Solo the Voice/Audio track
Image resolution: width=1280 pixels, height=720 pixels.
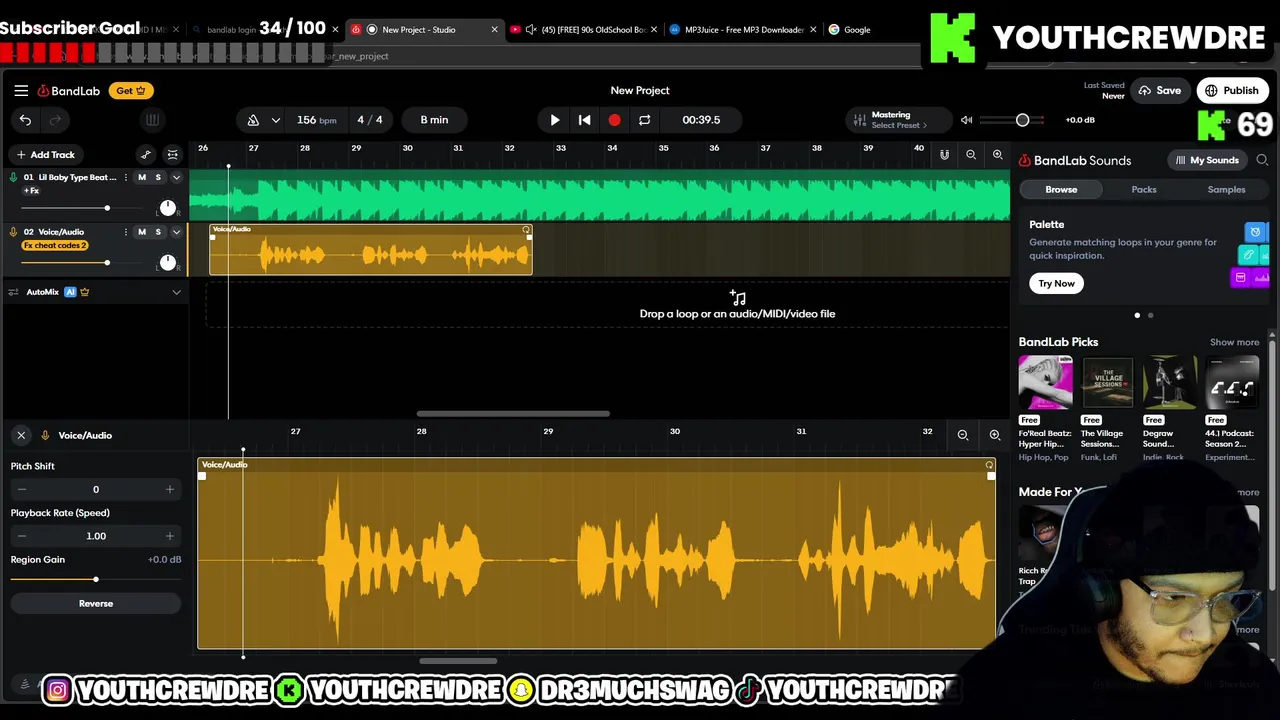(158, 232)
